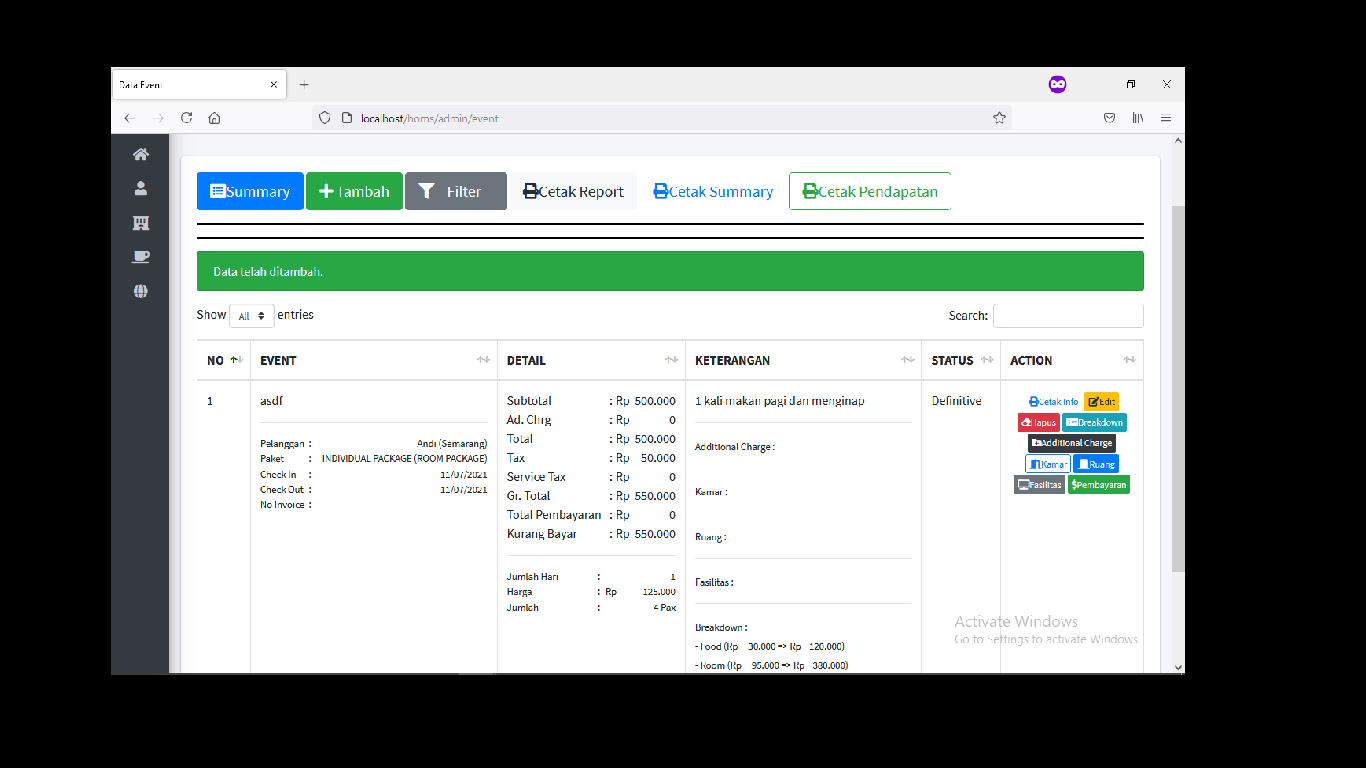Click the green Tambah button
Viewport: 1366px width, 768px height.
click(x=354, y=191)
